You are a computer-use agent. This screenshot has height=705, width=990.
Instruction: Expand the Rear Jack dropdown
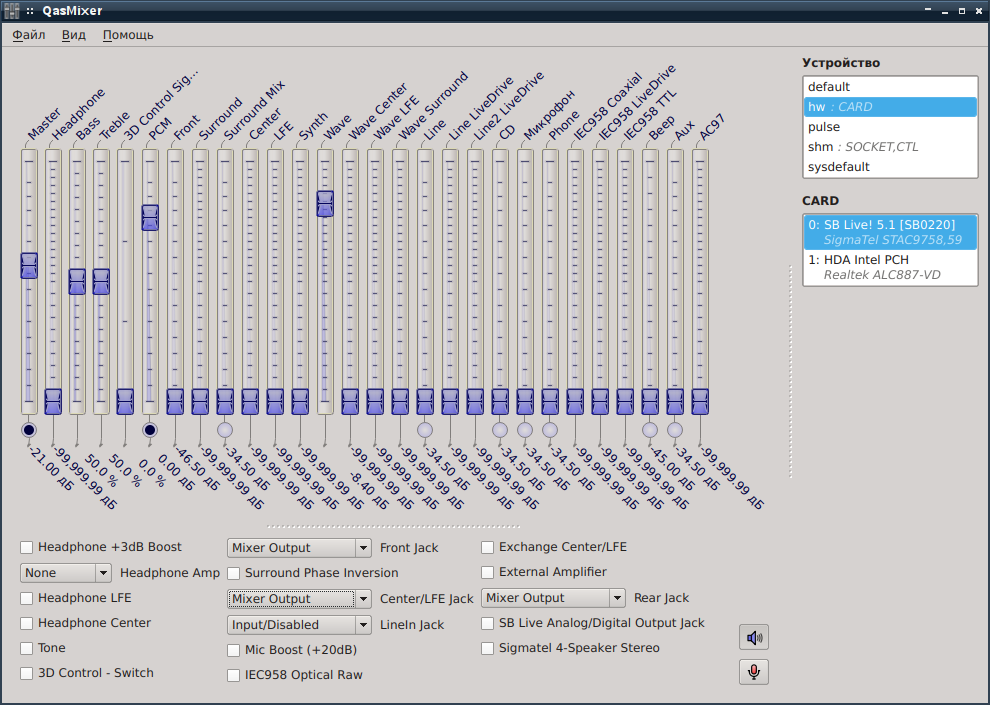[x=553, y=598]
